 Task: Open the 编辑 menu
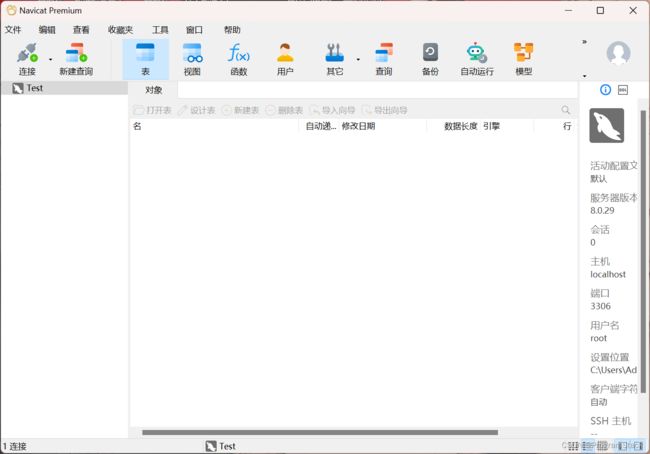pyautogui.click(x=47, y=30)
